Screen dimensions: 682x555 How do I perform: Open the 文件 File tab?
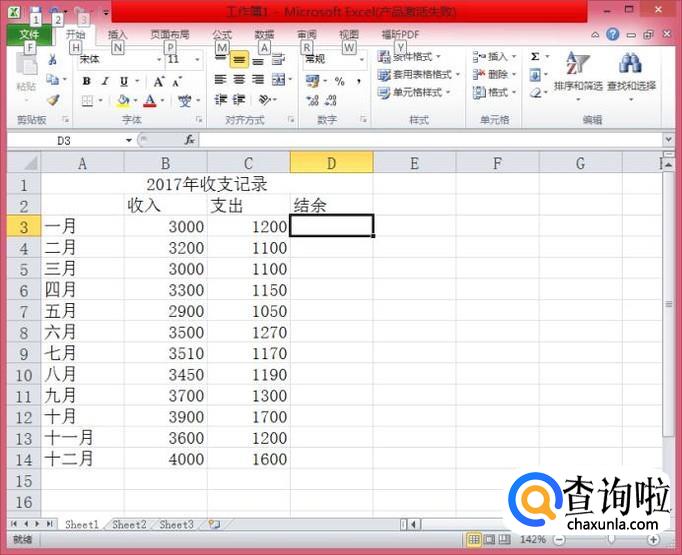coord(29,35)
